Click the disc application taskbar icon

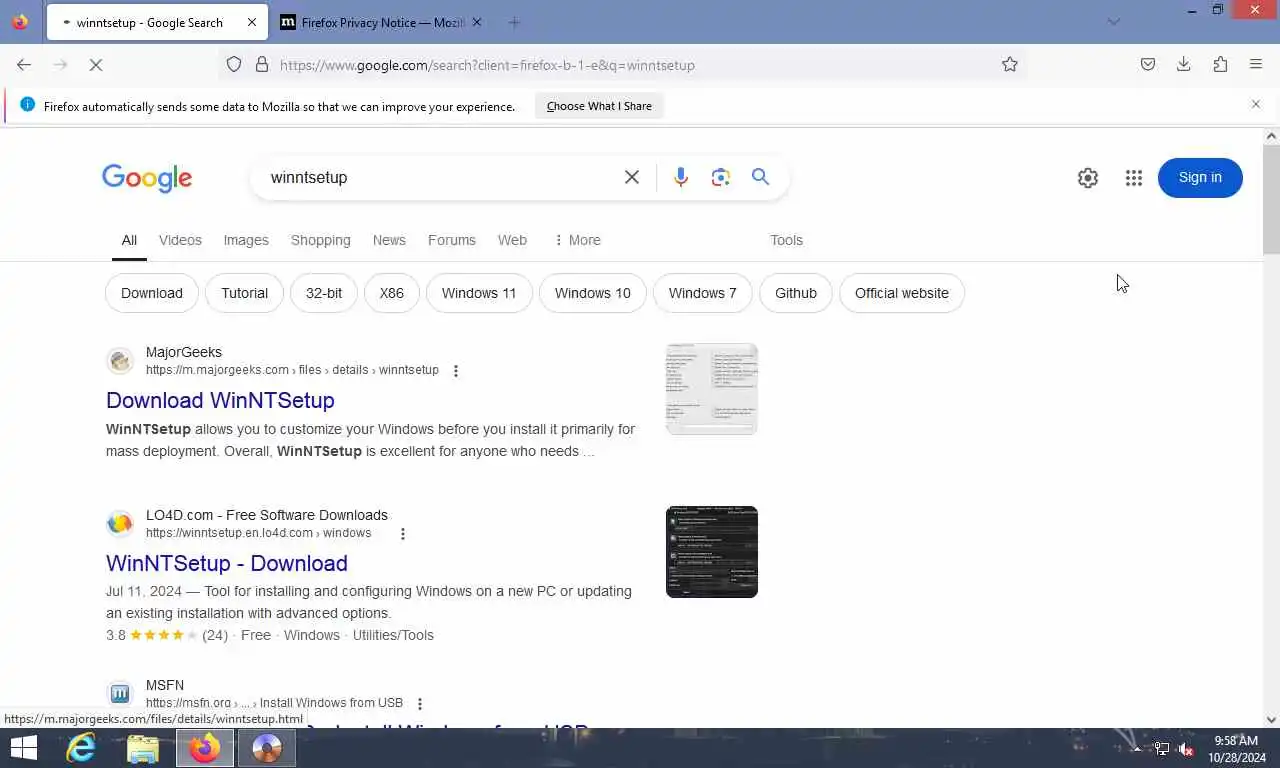pos(267,748)
